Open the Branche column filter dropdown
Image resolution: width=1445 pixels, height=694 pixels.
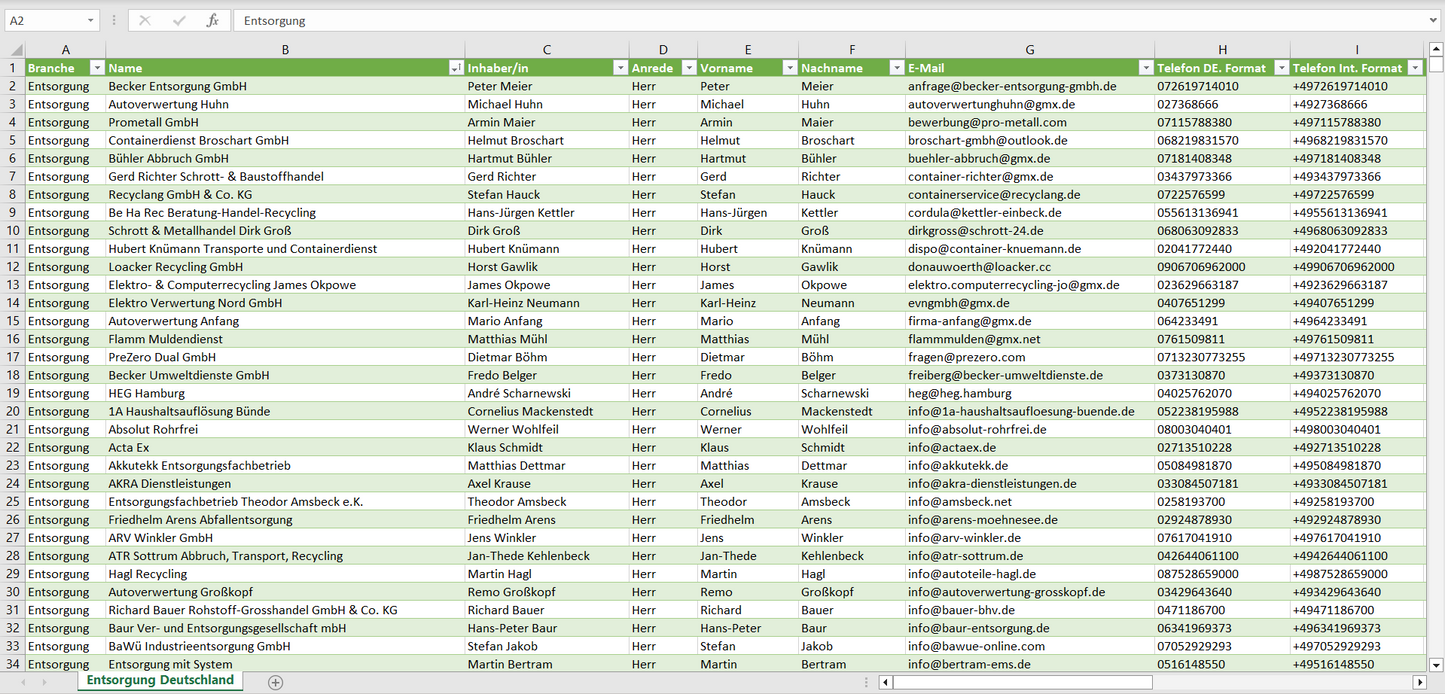(x=97, y=68)
